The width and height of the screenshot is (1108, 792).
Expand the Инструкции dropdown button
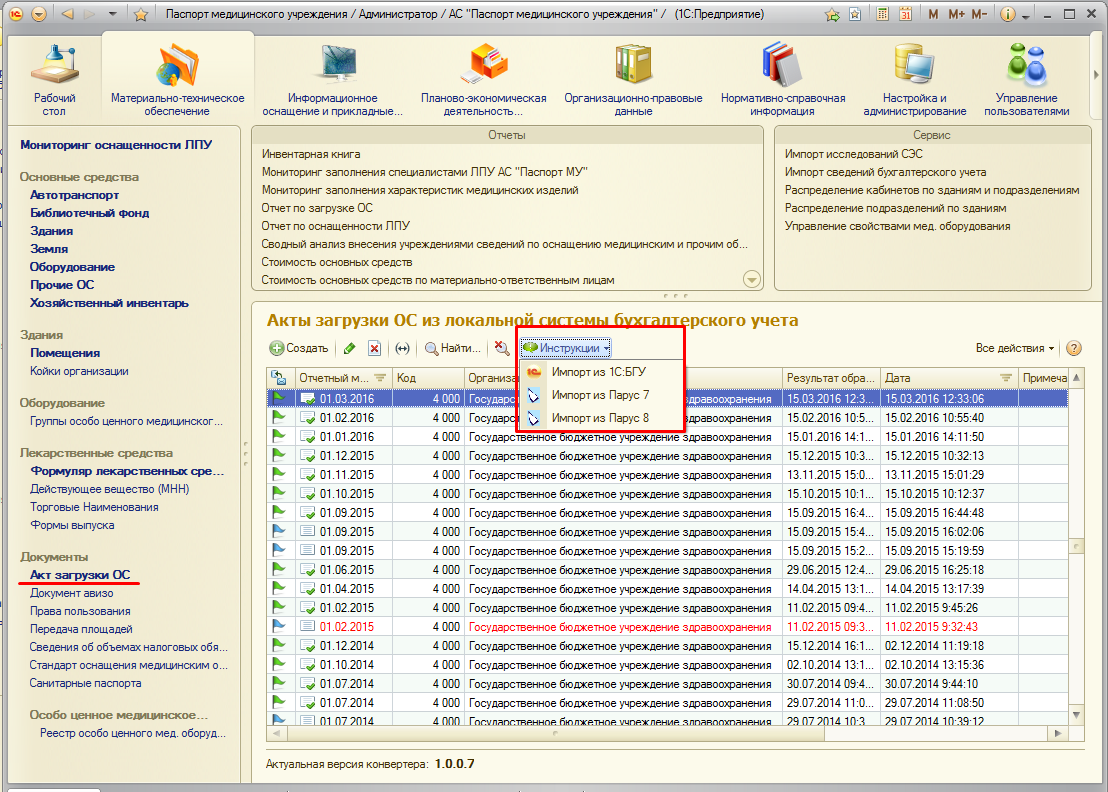pyautogui.click(x=566, y=348)
